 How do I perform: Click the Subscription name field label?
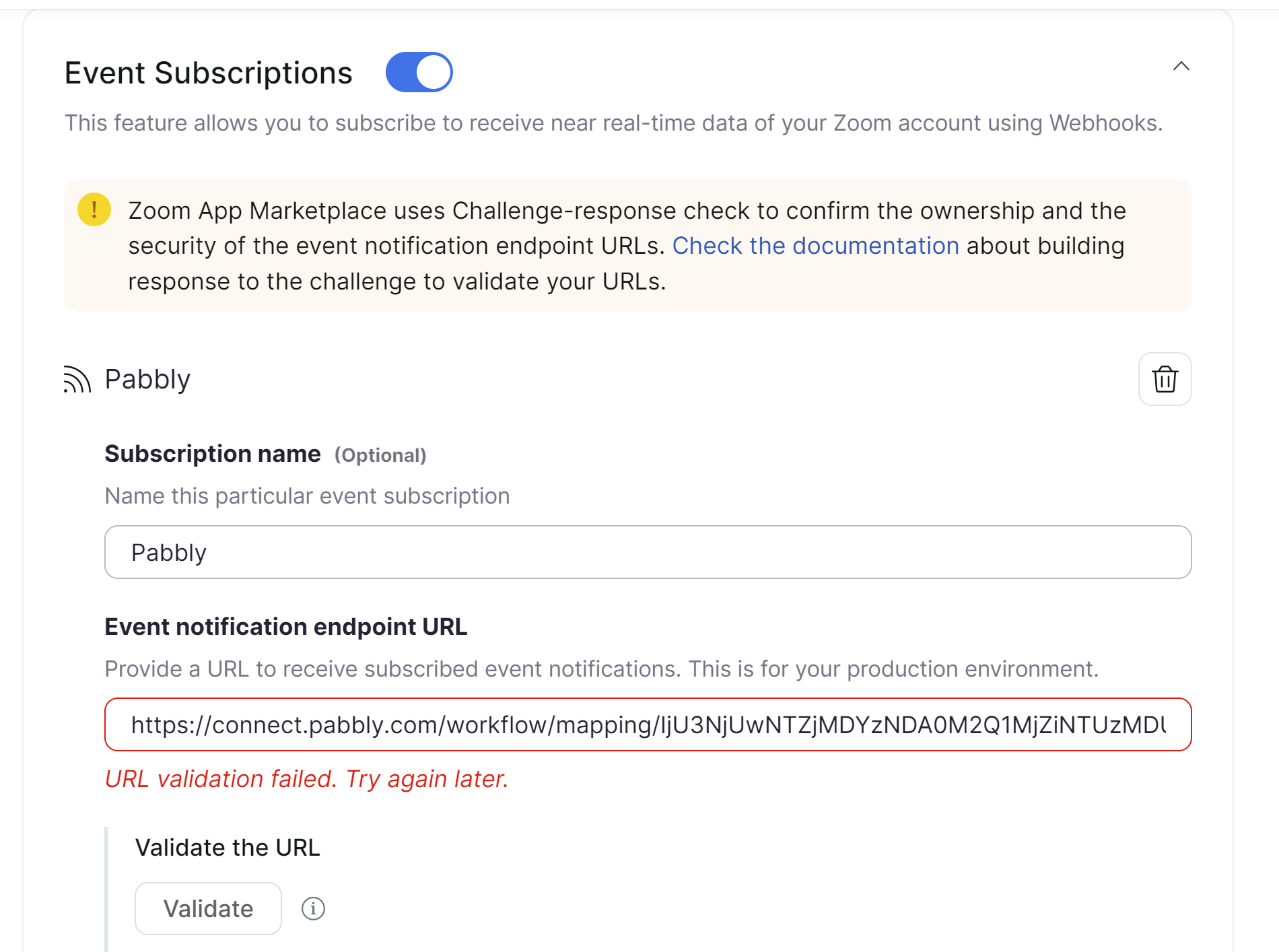click(x=213, y=454)
